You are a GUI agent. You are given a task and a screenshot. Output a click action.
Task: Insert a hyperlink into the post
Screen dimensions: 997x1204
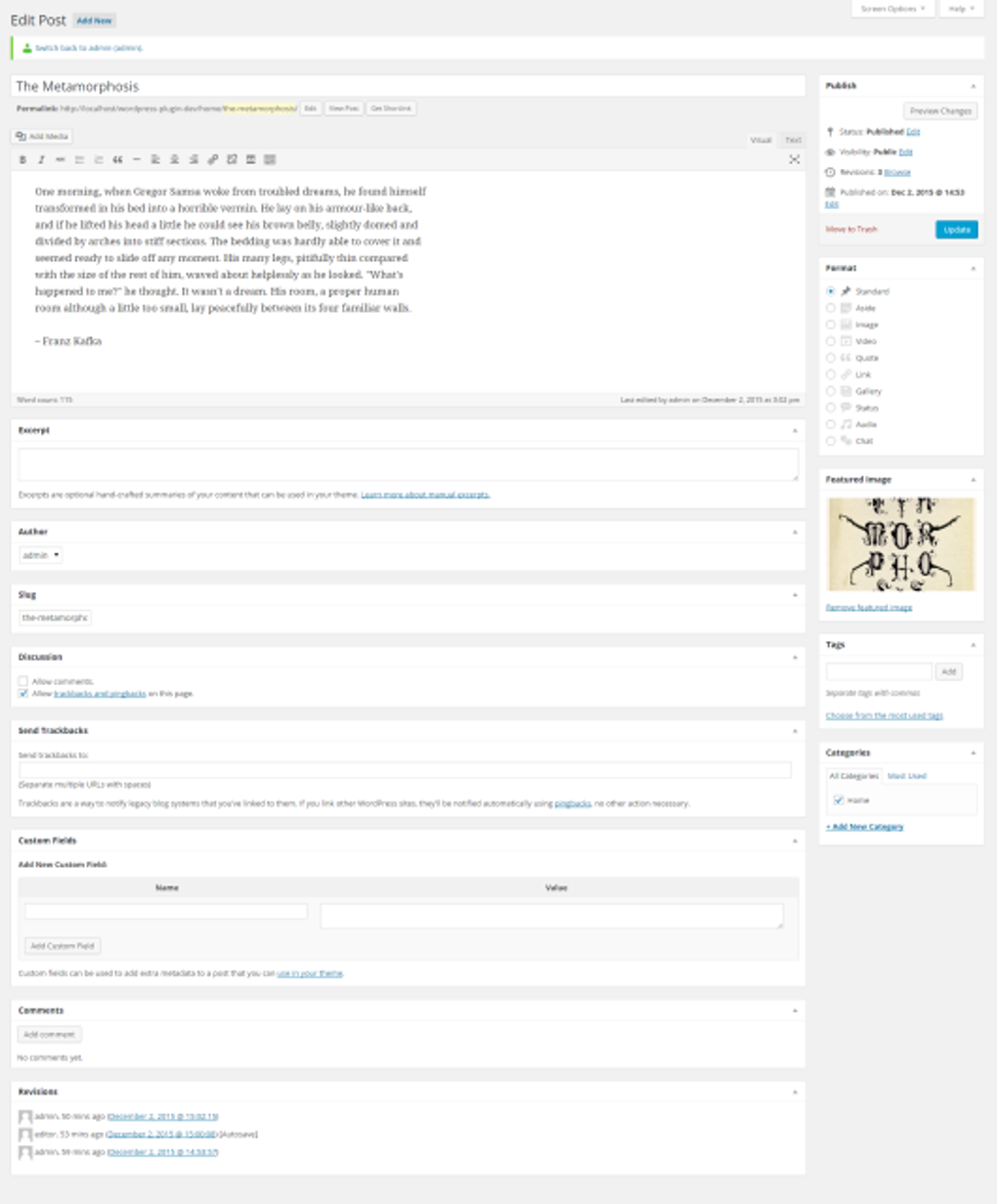coord(211,159)
